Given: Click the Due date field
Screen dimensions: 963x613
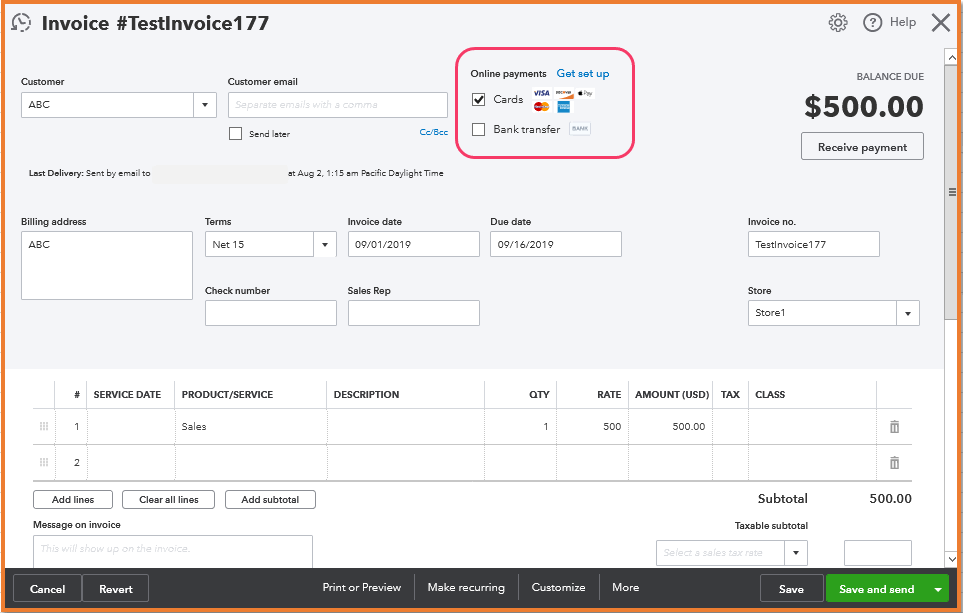Looking at the screenshot, I should click(556, 244).
